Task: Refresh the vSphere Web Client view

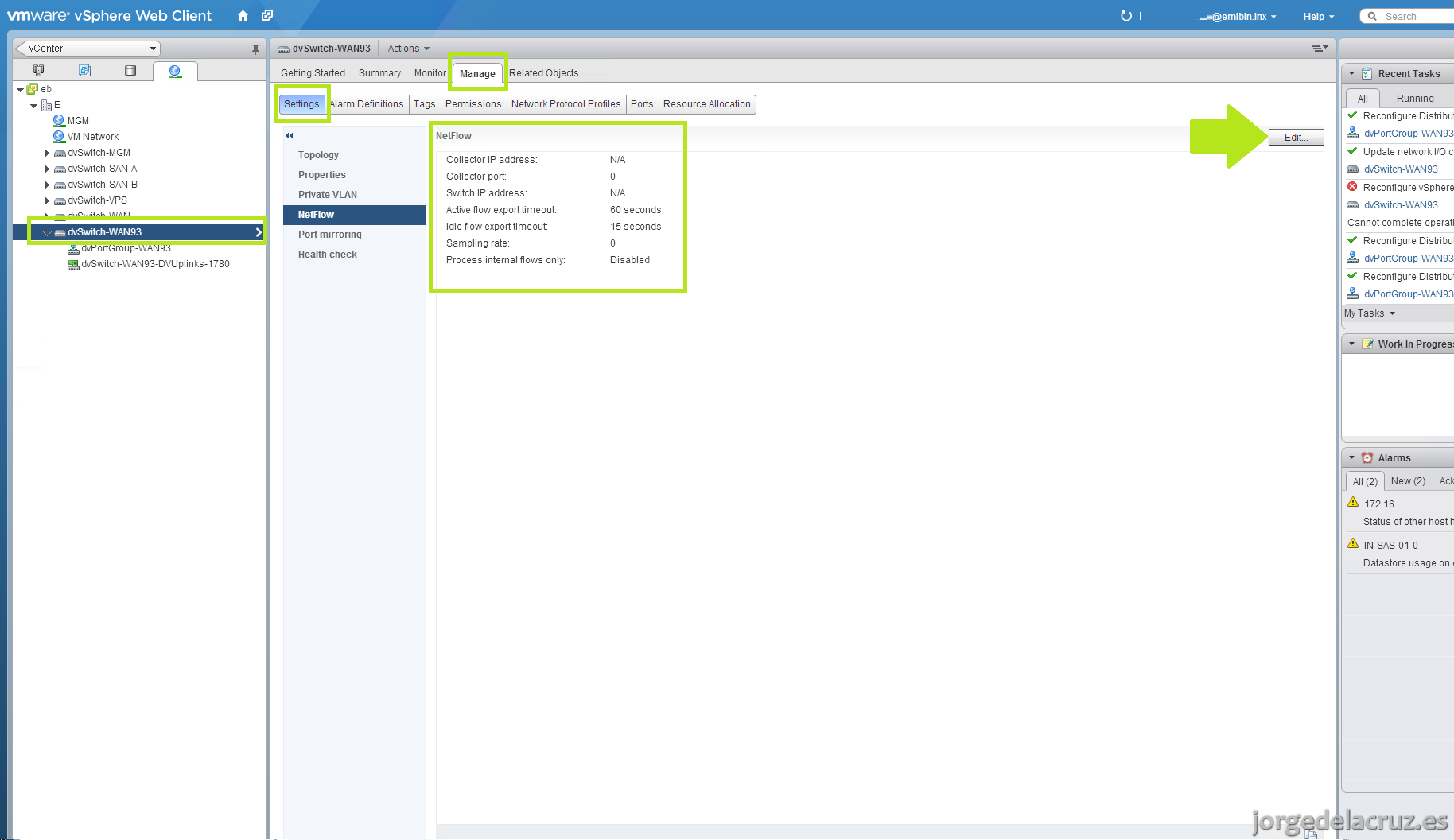Action: point(1126,16)
